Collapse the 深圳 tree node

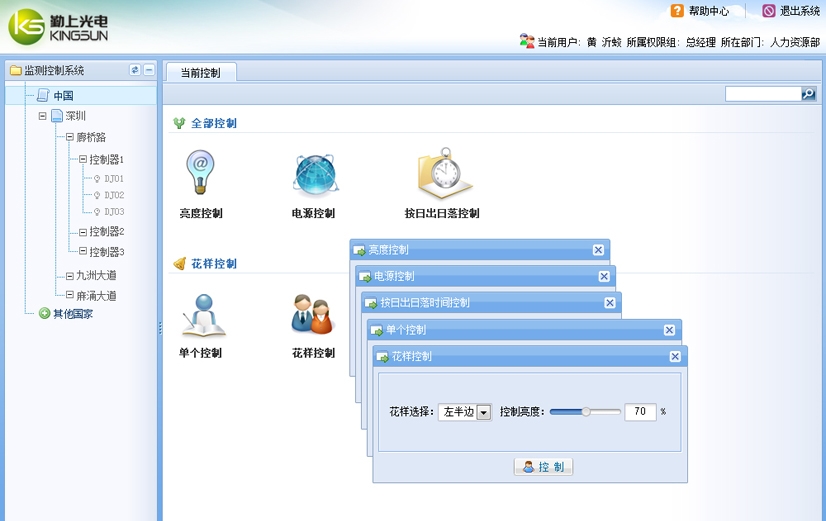pyautogui.click(x=43, y=116)
